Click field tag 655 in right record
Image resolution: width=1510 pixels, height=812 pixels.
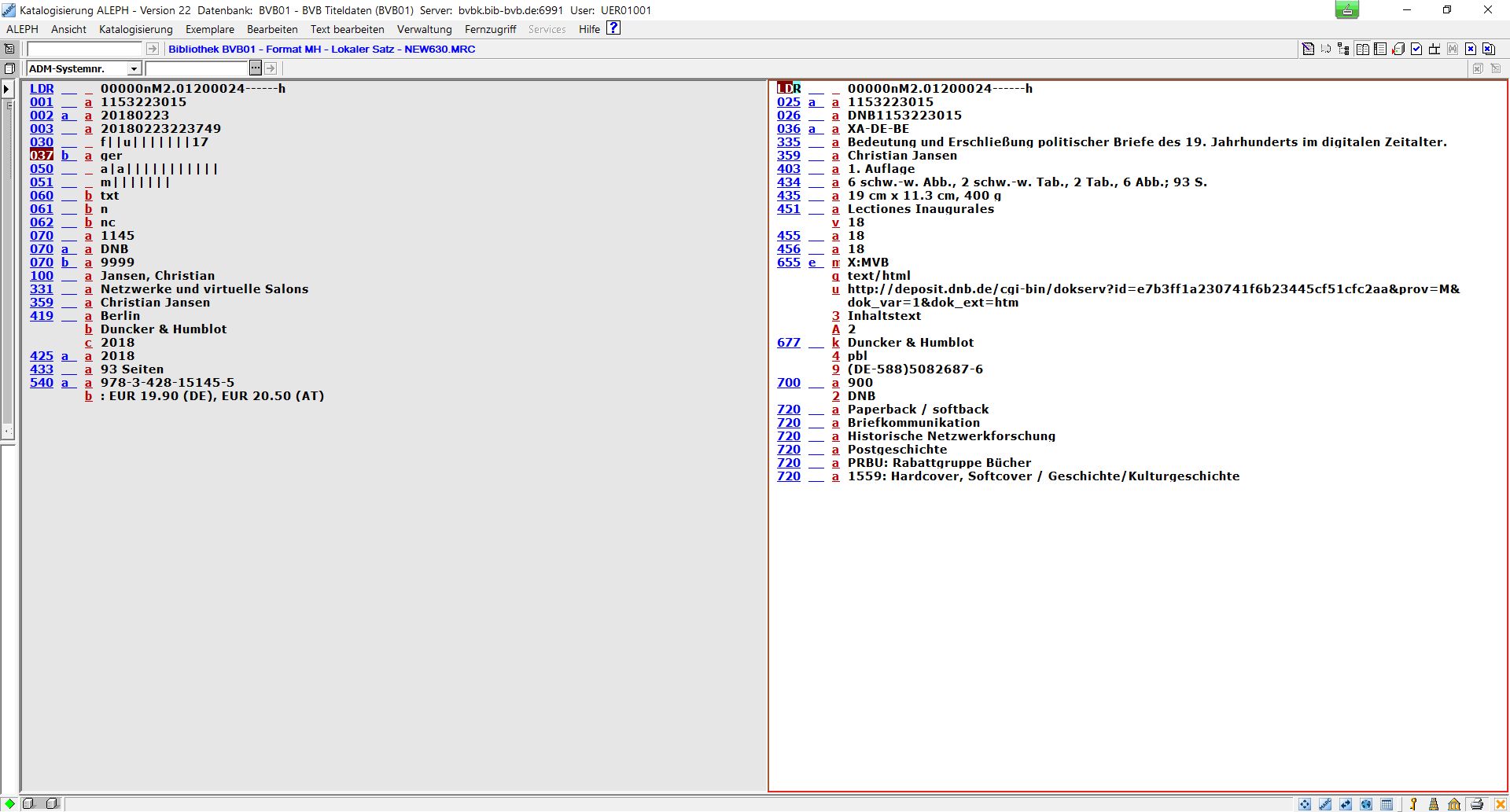click(x=788, y=263)
